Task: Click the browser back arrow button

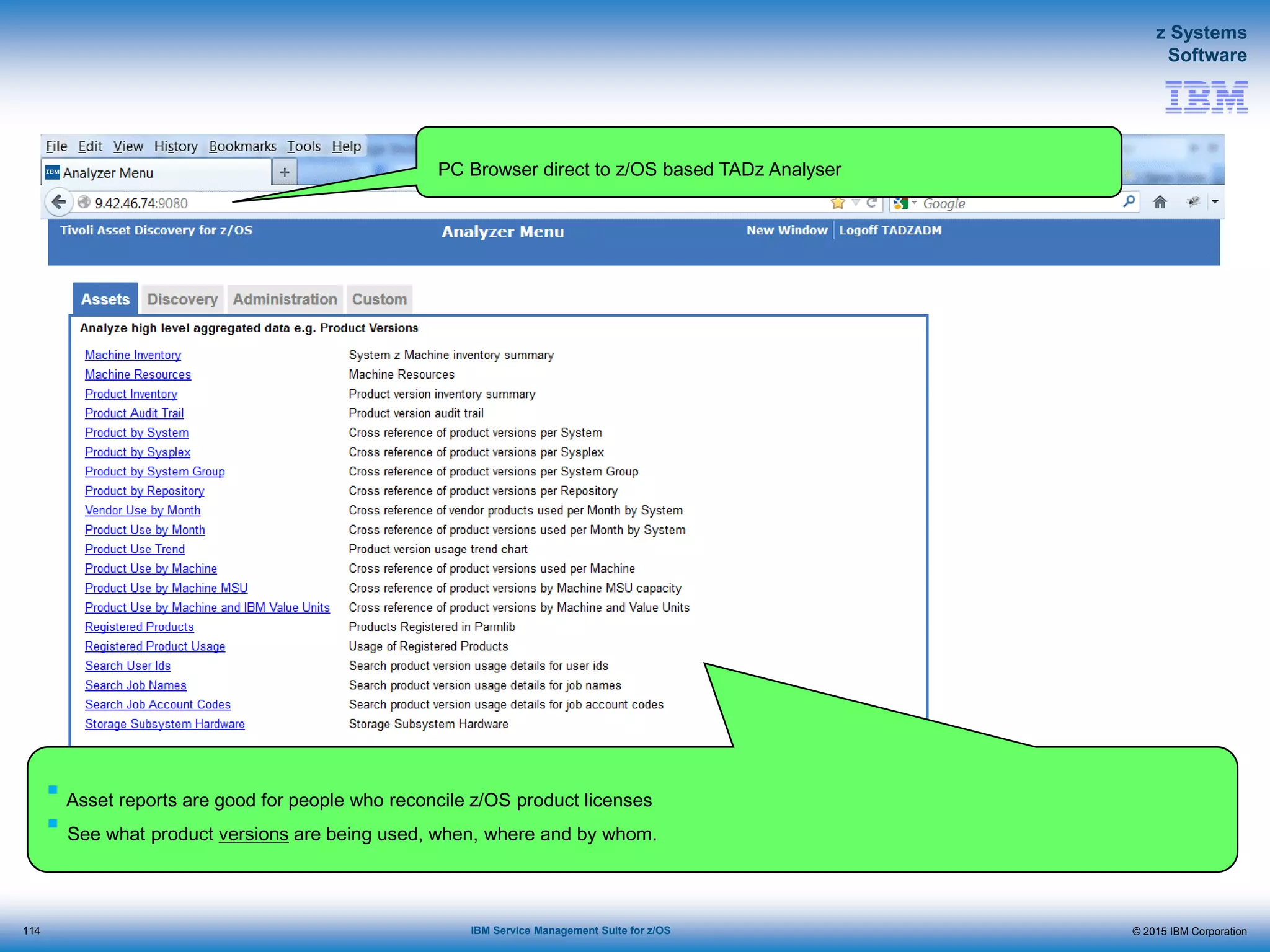Action: coord(59,202)
